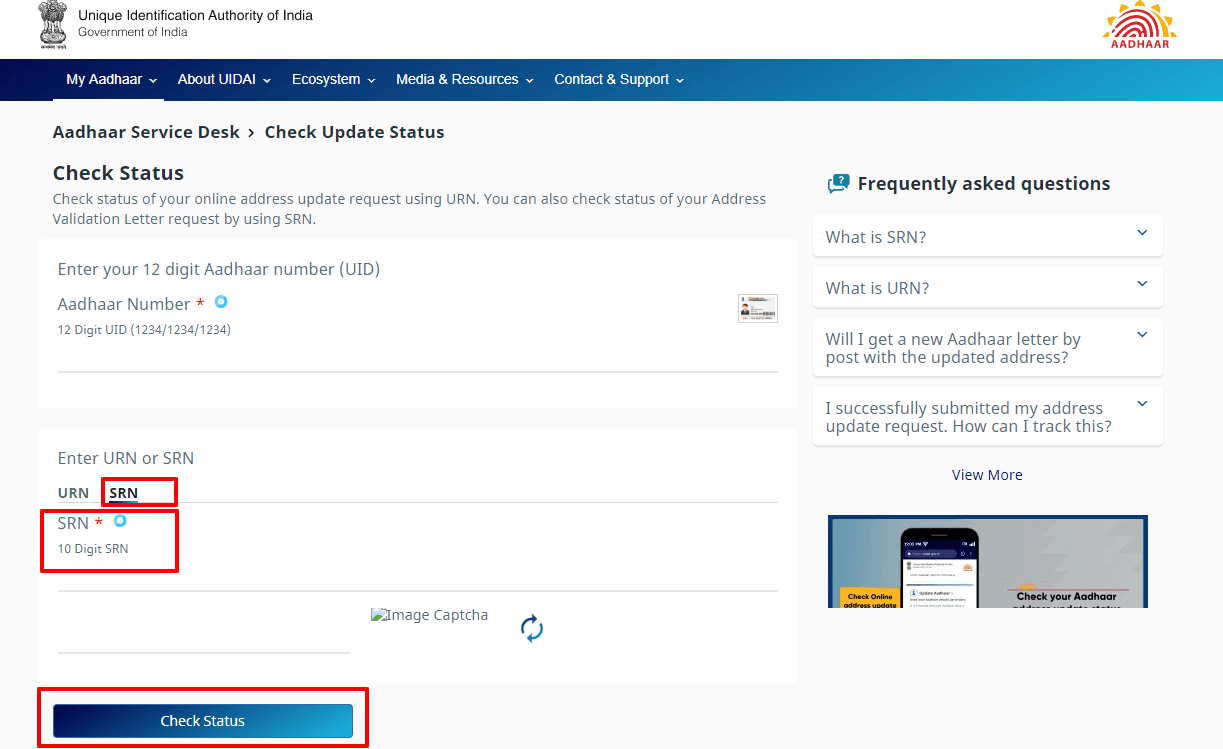Click the Aadhaar card sample image icon
Screen dimensions: 1223x749
757,308
